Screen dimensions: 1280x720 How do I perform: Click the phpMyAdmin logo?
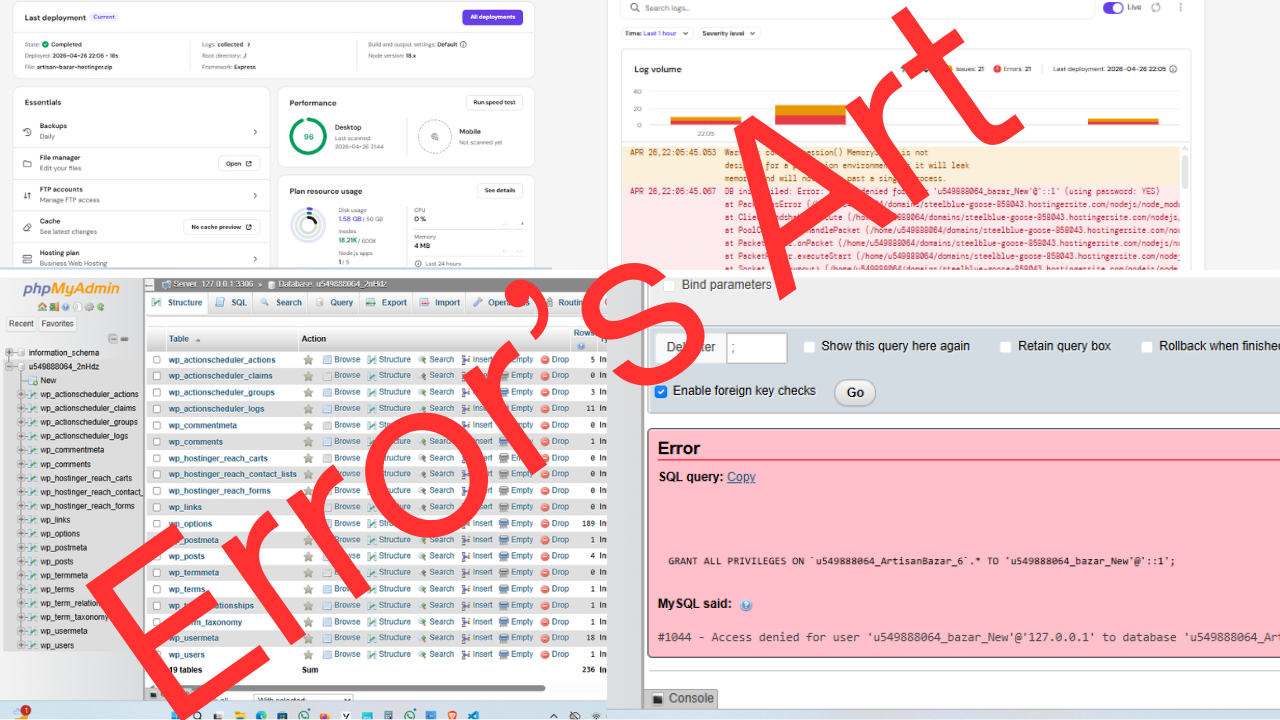(x=71, y=289)
